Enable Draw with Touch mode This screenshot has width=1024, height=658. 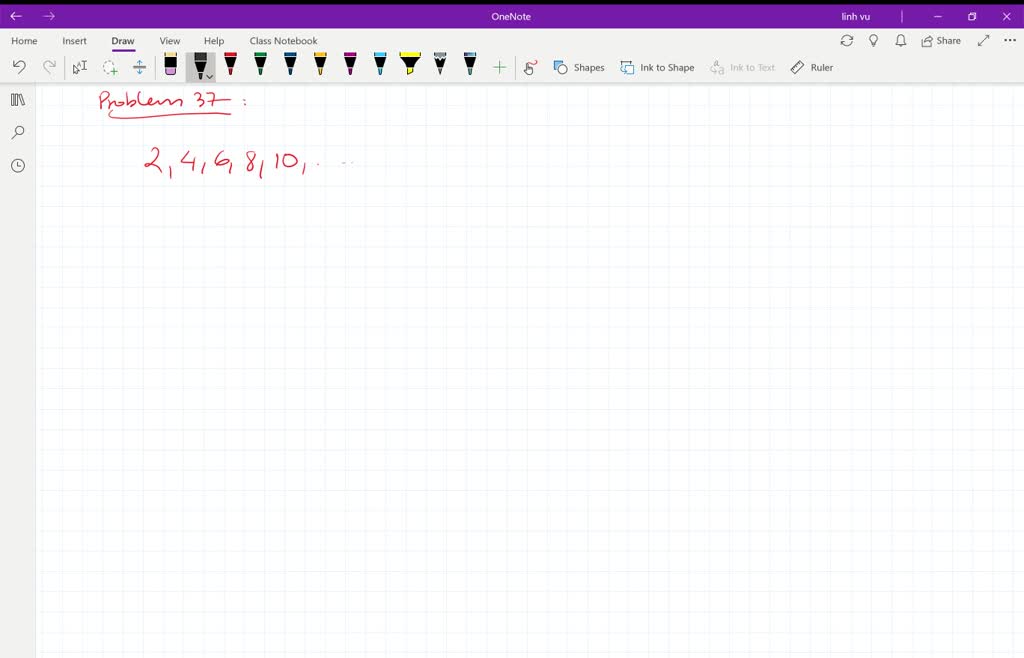pos(530,67)
